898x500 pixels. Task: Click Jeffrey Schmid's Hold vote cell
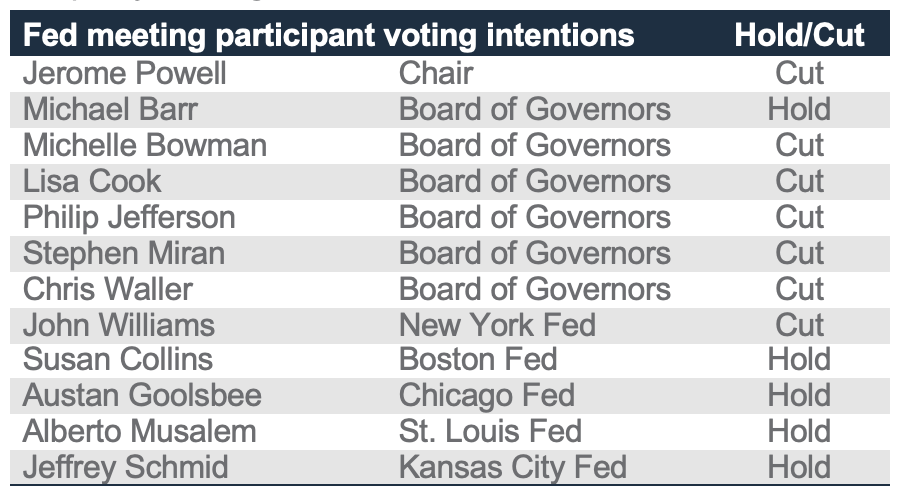pyautogui.click(x=799, y=467)
